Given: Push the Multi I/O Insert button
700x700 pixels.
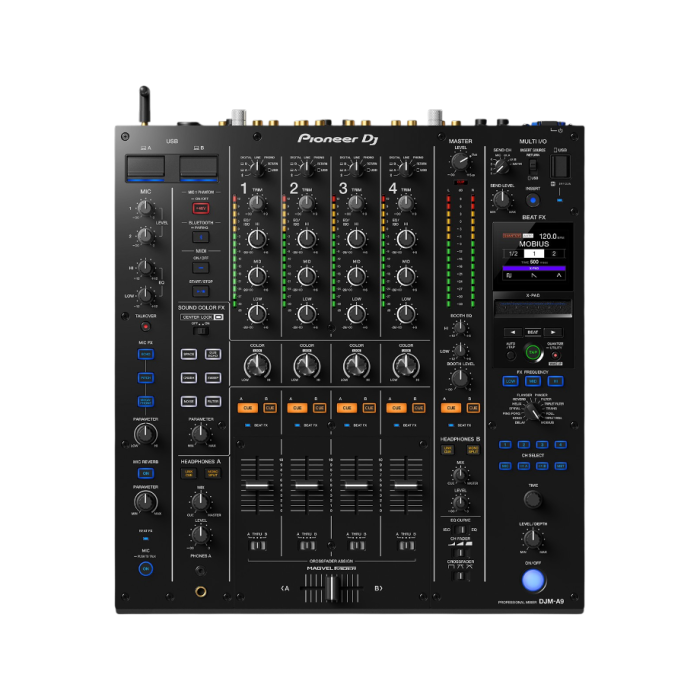Looking at the screenshot, I should point(533,200).
